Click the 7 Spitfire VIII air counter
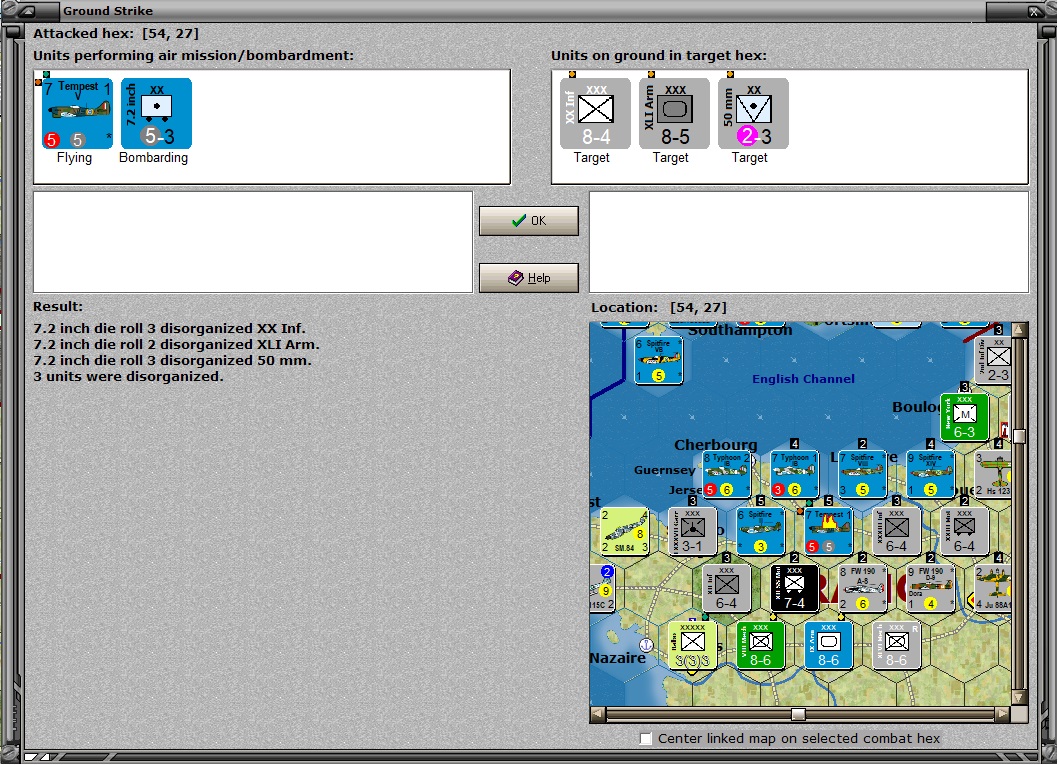Screen dimensions: 1059x765 click(862, 474)
